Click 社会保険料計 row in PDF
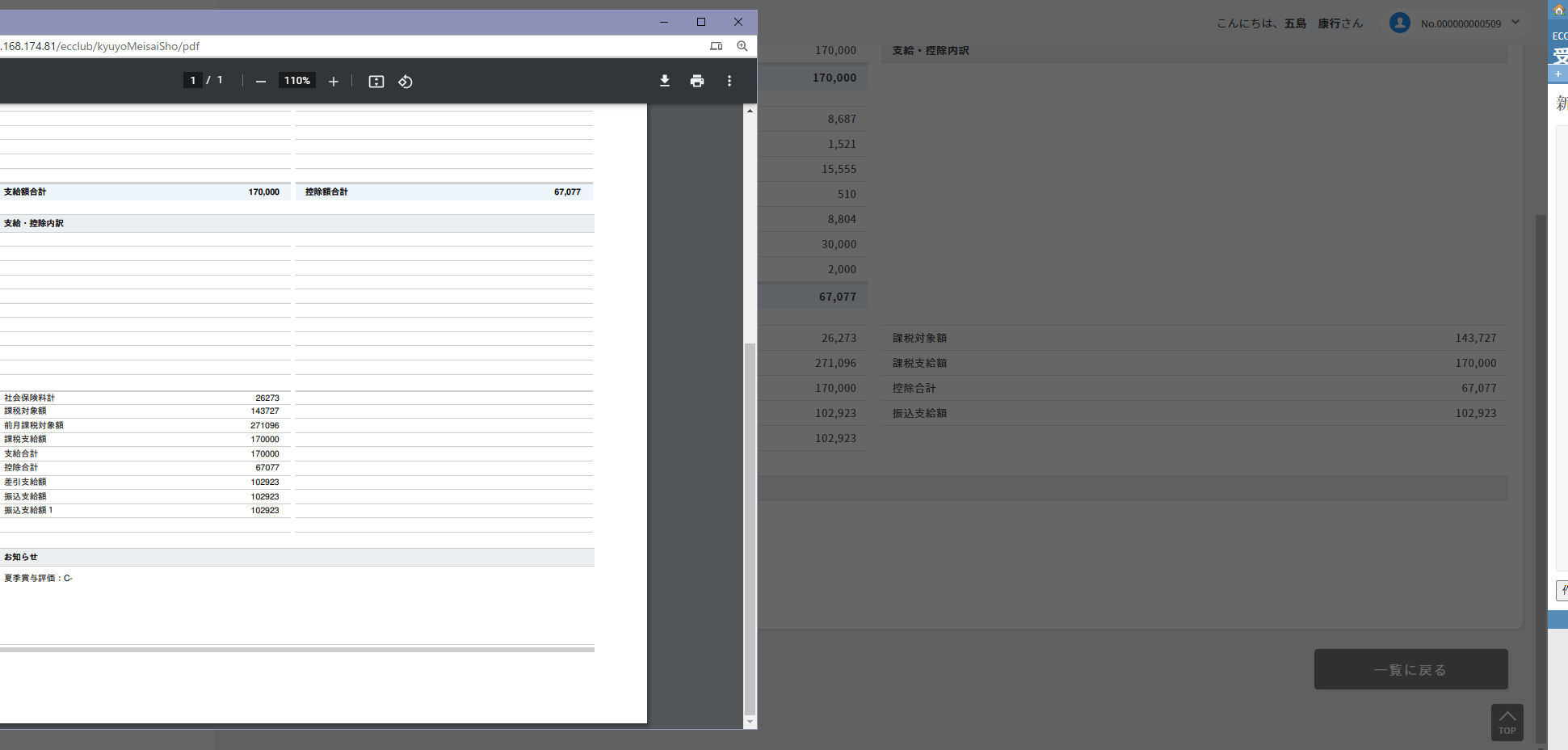1568x750 pixels. pyautogui.click(x=144, y=398)
